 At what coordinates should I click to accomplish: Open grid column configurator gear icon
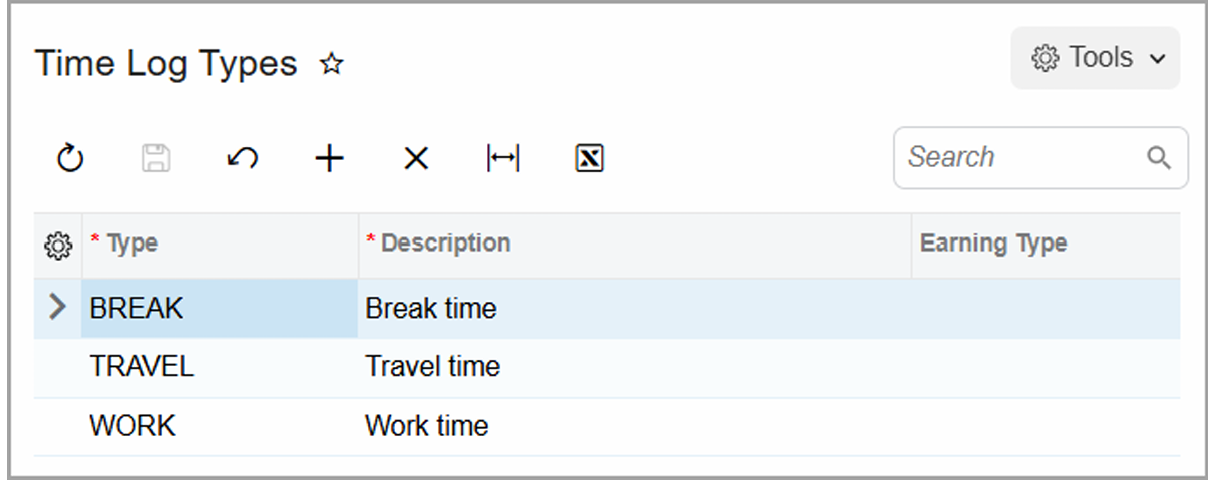58,244
